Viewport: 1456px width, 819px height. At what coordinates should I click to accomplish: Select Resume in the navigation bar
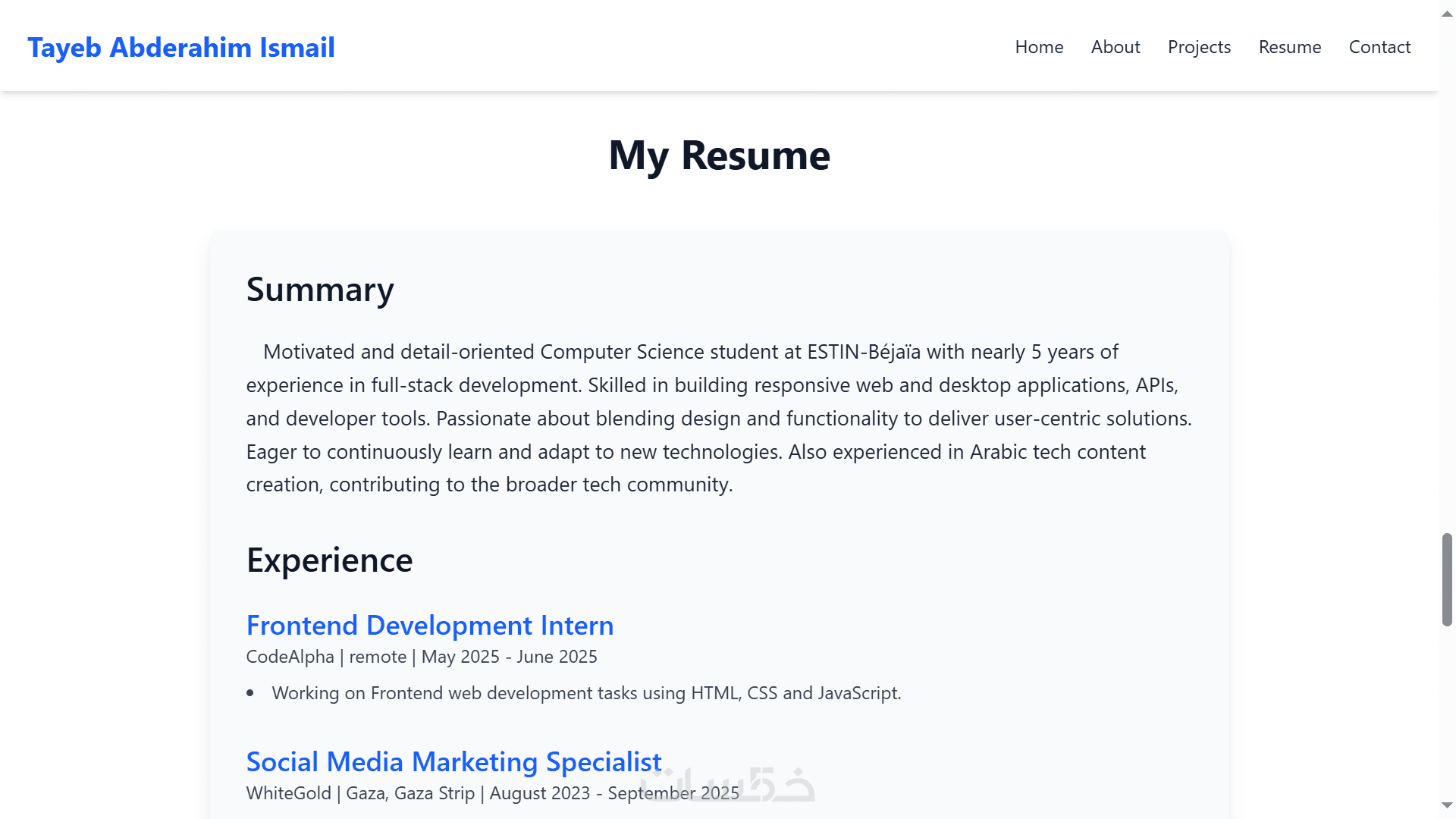coord(1290,47)
